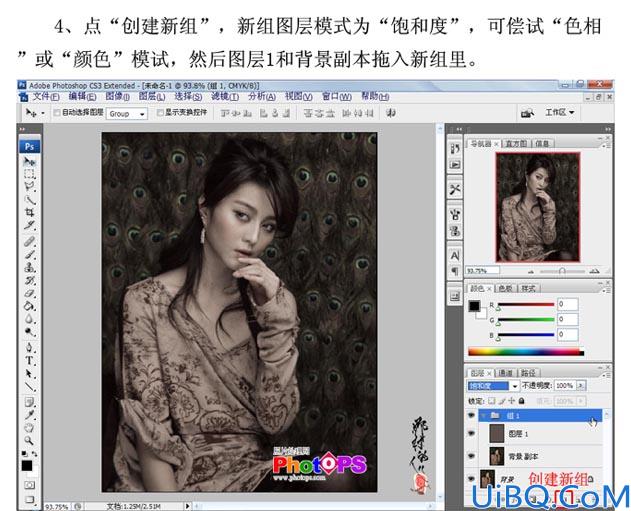Open Character panel from dock
The height and width of the screenshot is (511, 631).
coord(455,256)
